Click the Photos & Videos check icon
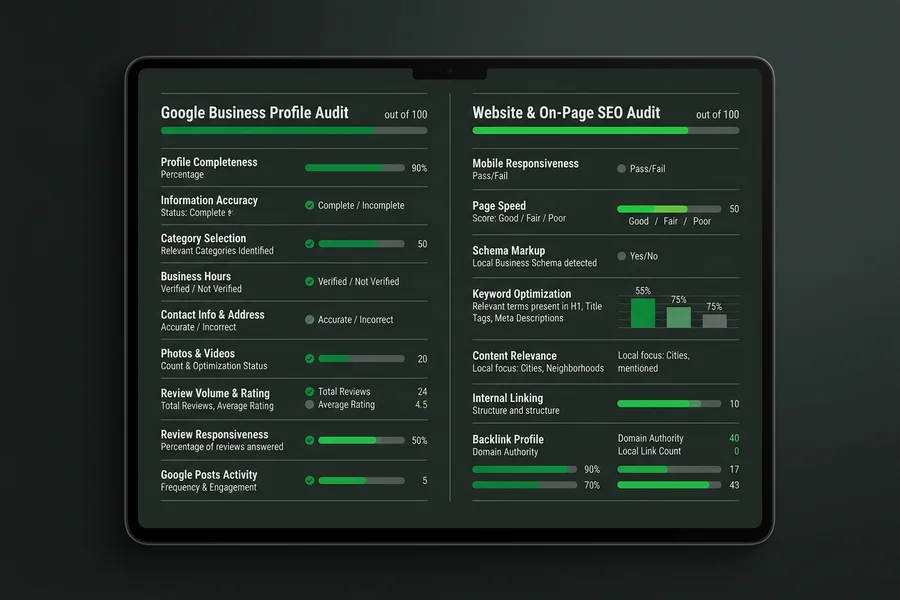 [309, 358]
